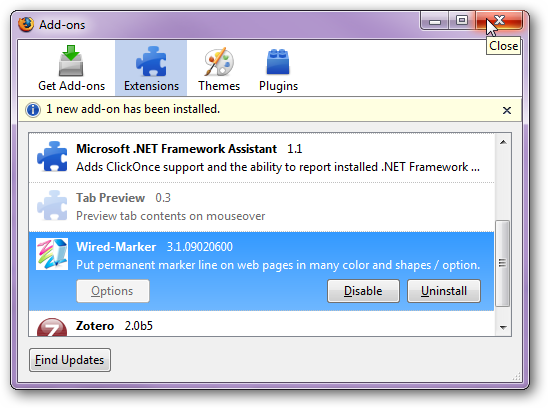548x408 pixels.
Task: Open the Get Add-ons pane
Action: pyautogui.click(x=71, y=68)
